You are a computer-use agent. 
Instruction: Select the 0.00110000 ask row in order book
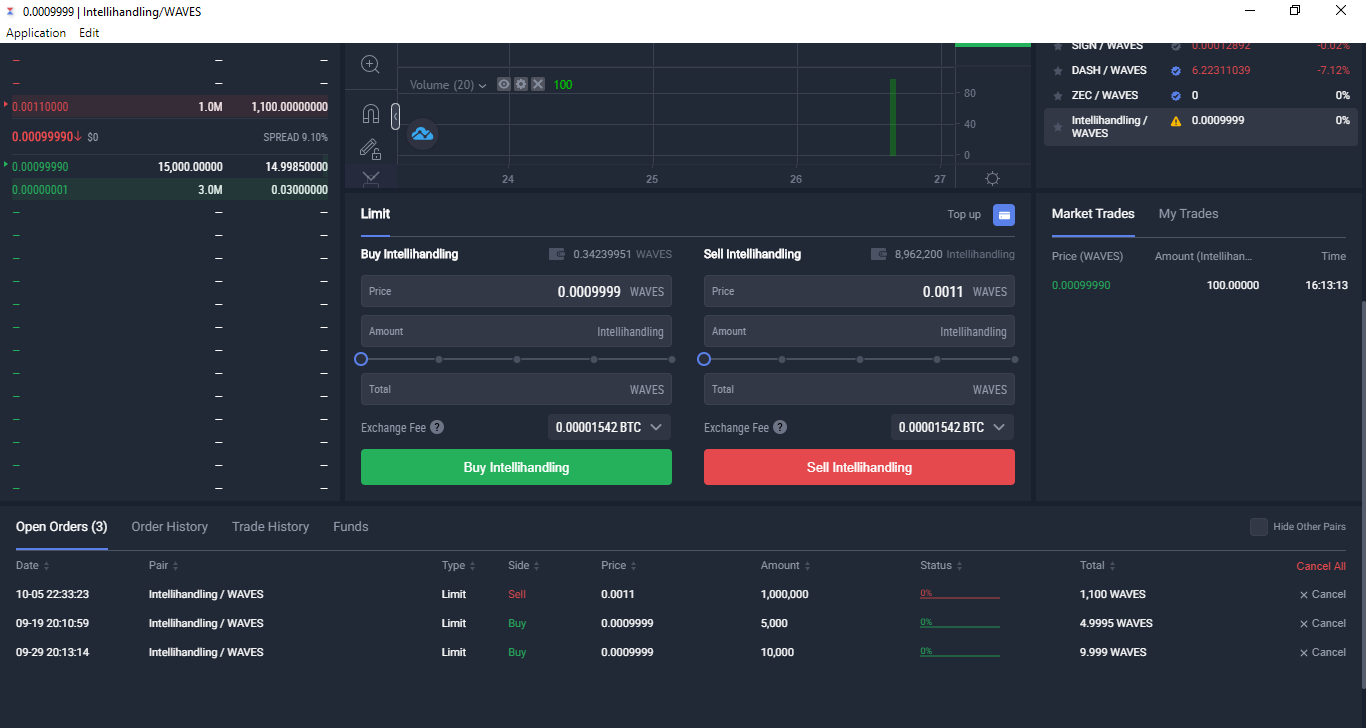[169, 107]
